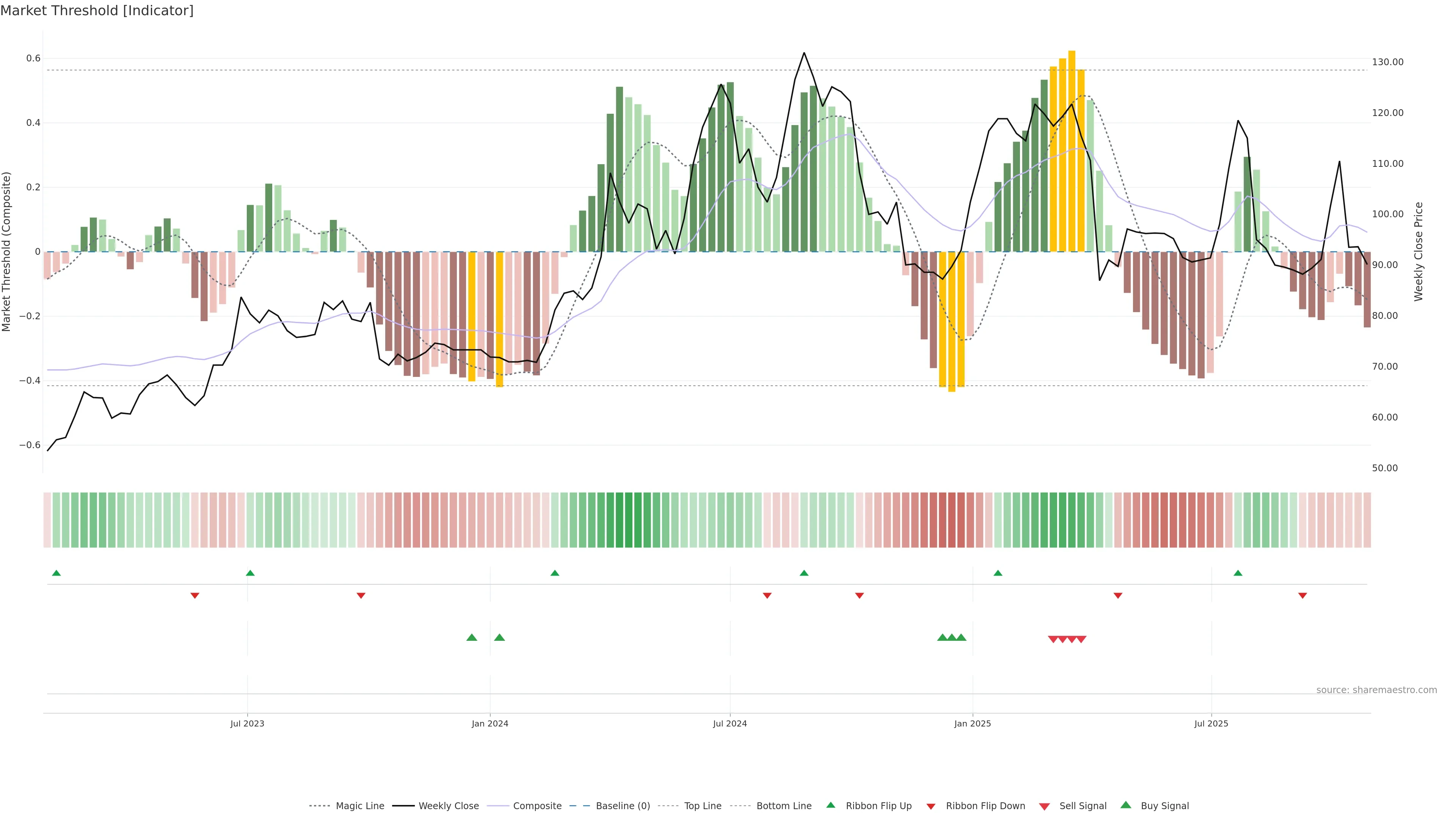This screenshot has width=1456, height=819.
Task: Toggle the Weekly Close legend entry
Action: coord(448,806)
